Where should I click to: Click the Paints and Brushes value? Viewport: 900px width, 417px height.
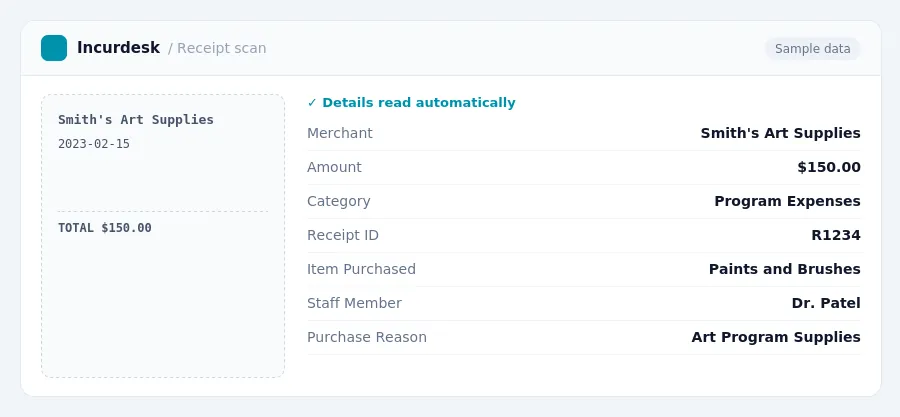tap(785, 269)
